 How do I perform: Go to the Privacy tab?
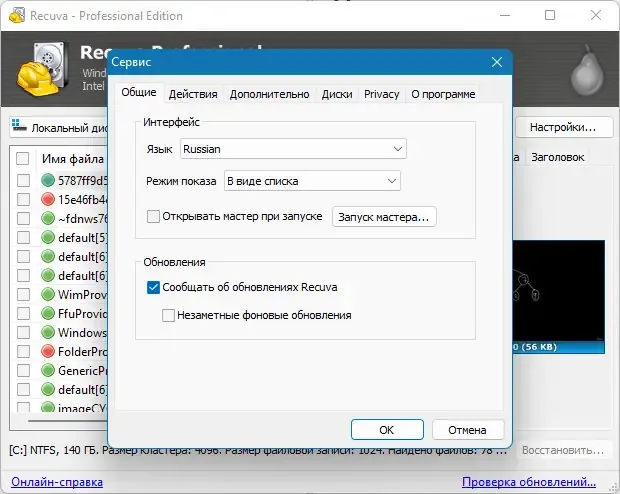tap(382, 95)
